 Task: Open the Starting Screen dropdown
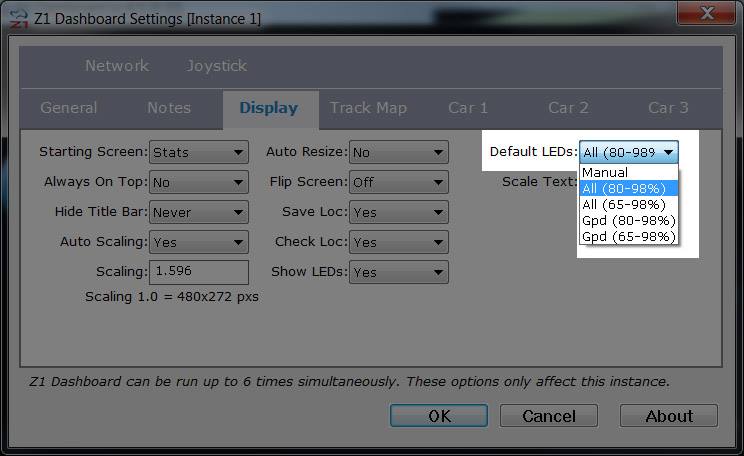199,152
